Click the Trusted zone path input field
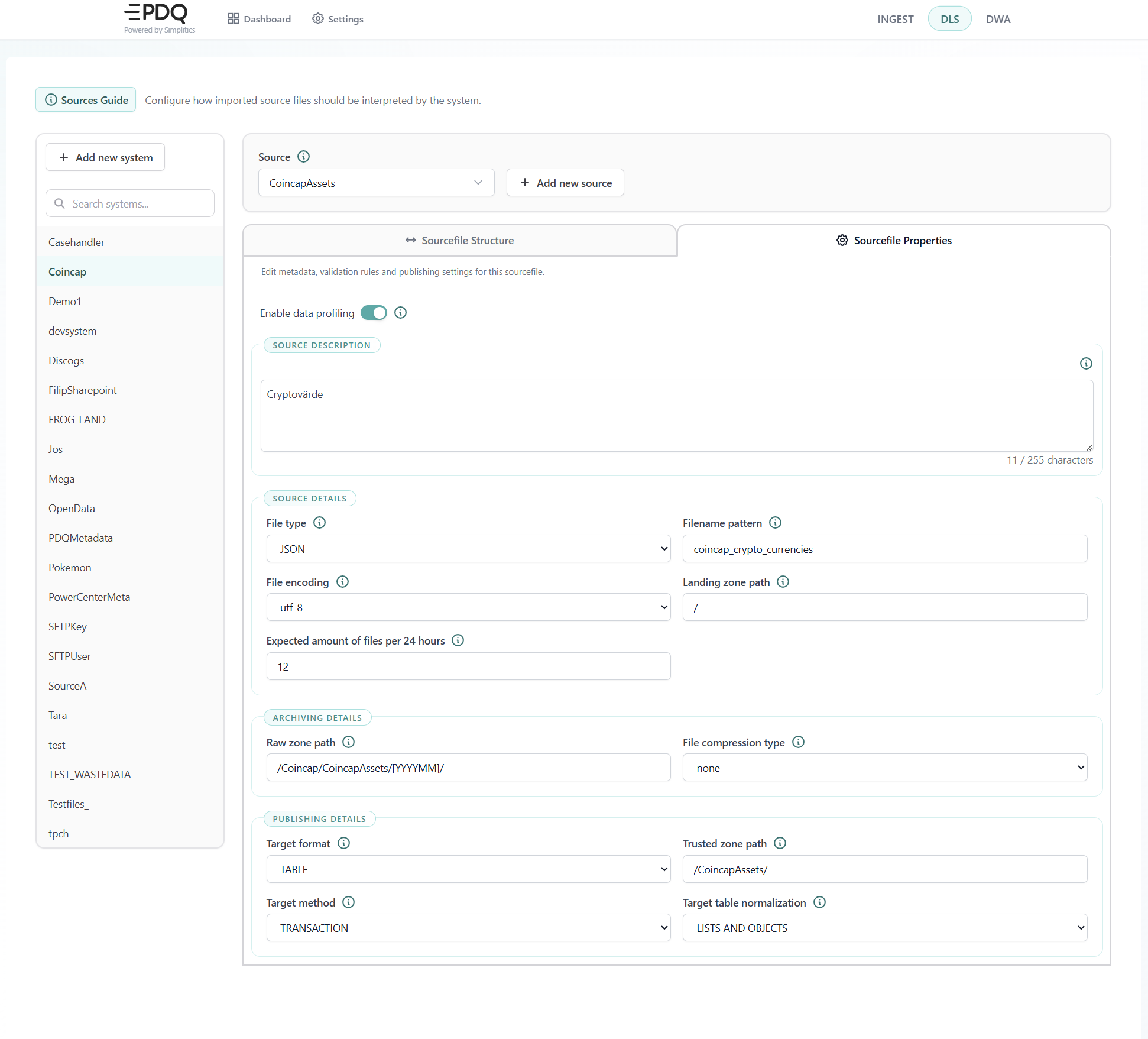The height and width of the screenshot is (1039, 1148). [885, 869]
